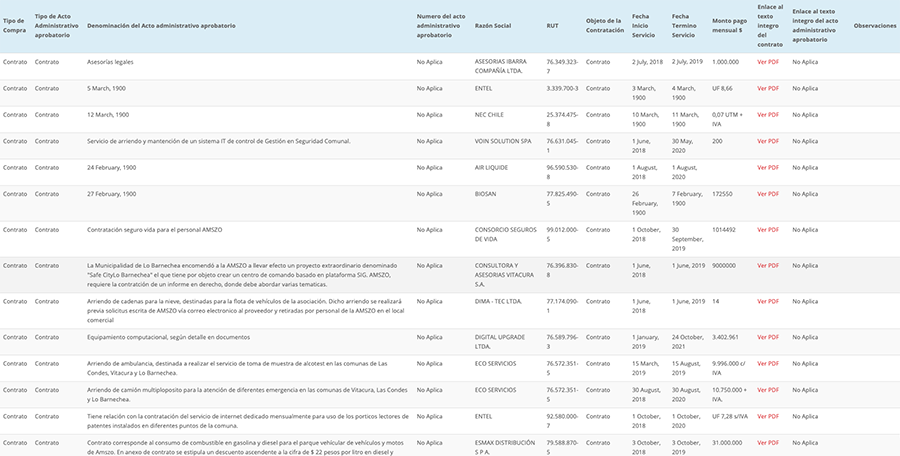Open Ver PDF for CONSULTORA Y ASESORIAS VITACURA

click(x=767, y=266)
